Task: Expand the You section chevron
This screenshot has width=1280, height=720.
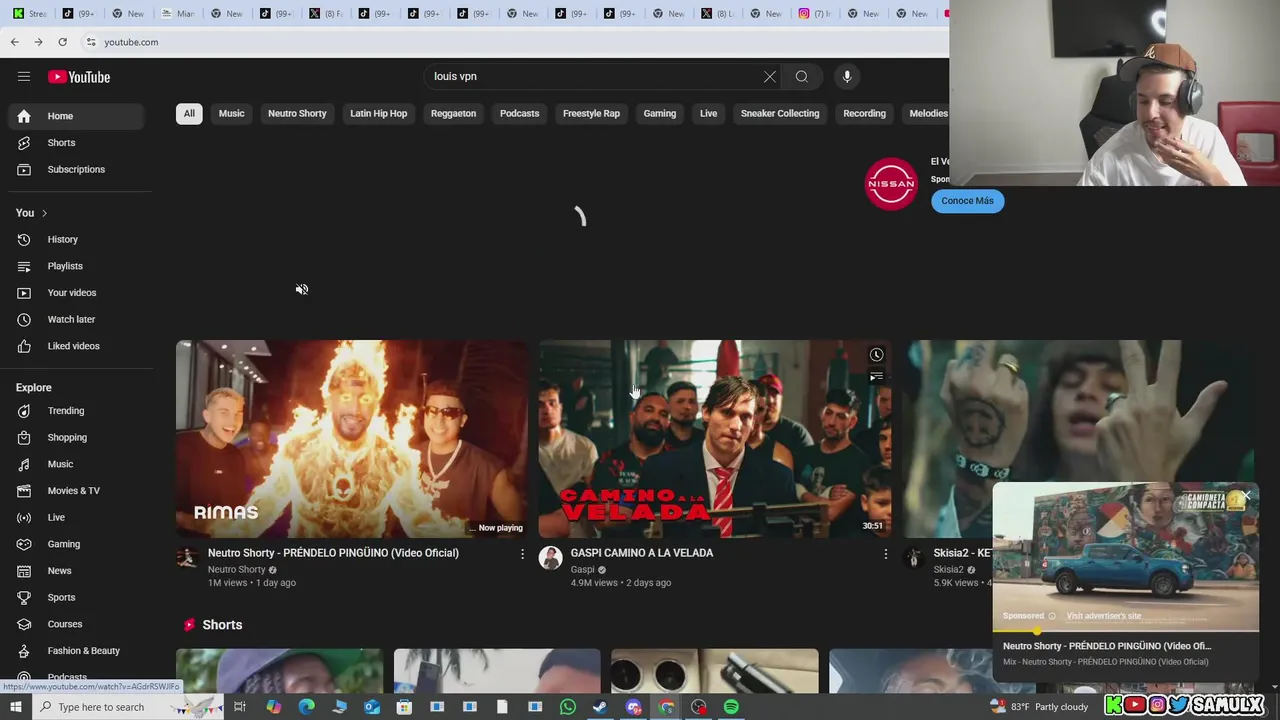Action: coord(44,213)
